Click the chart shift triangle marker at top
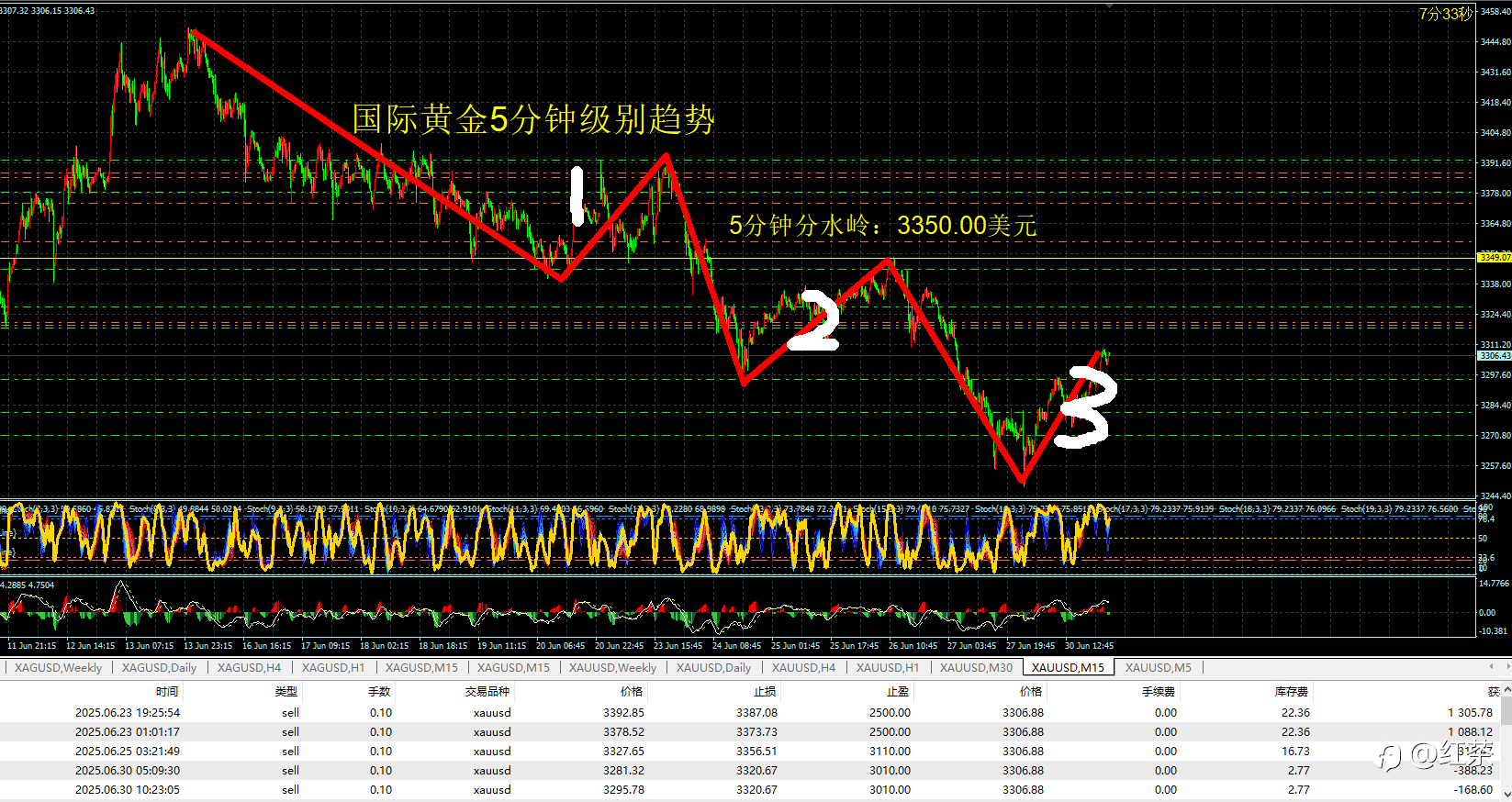The image size is (1512, 802). tap(1110, 5)
